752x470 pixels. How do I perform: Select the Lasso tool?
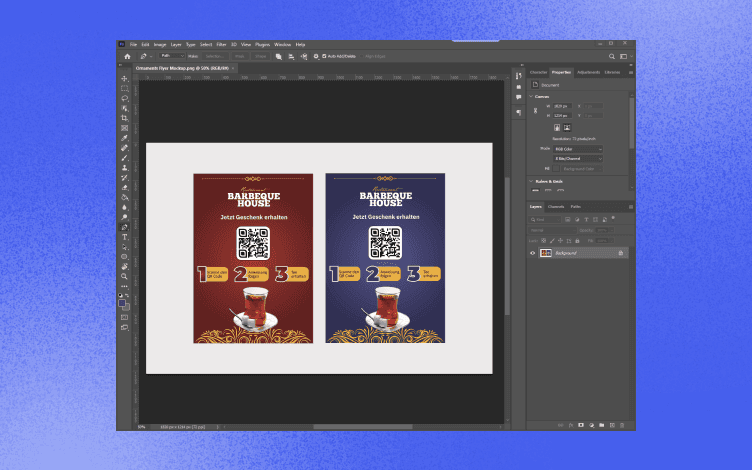click(x=125, y=98)
